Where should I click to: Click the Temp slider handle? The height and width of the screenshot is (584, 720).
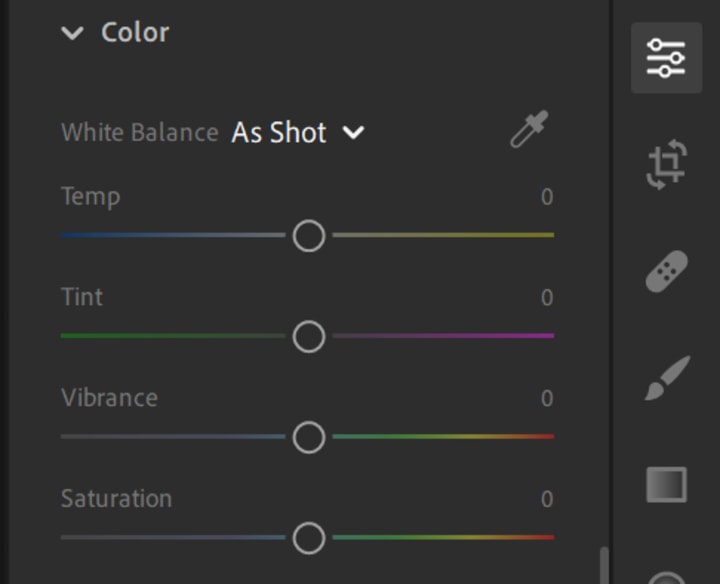pyautogui.click(x=309, y=236)
